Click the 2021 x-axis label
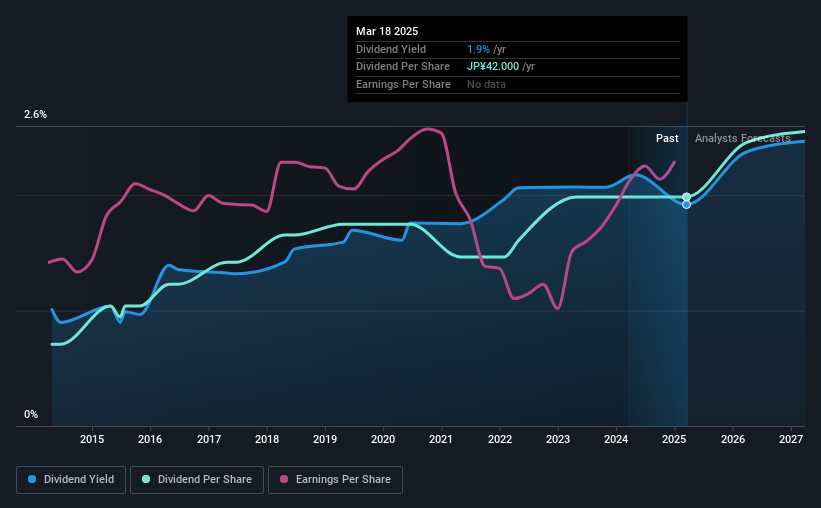Image resolution: width=821 pixels, height=508 pixels. point(441,439)
